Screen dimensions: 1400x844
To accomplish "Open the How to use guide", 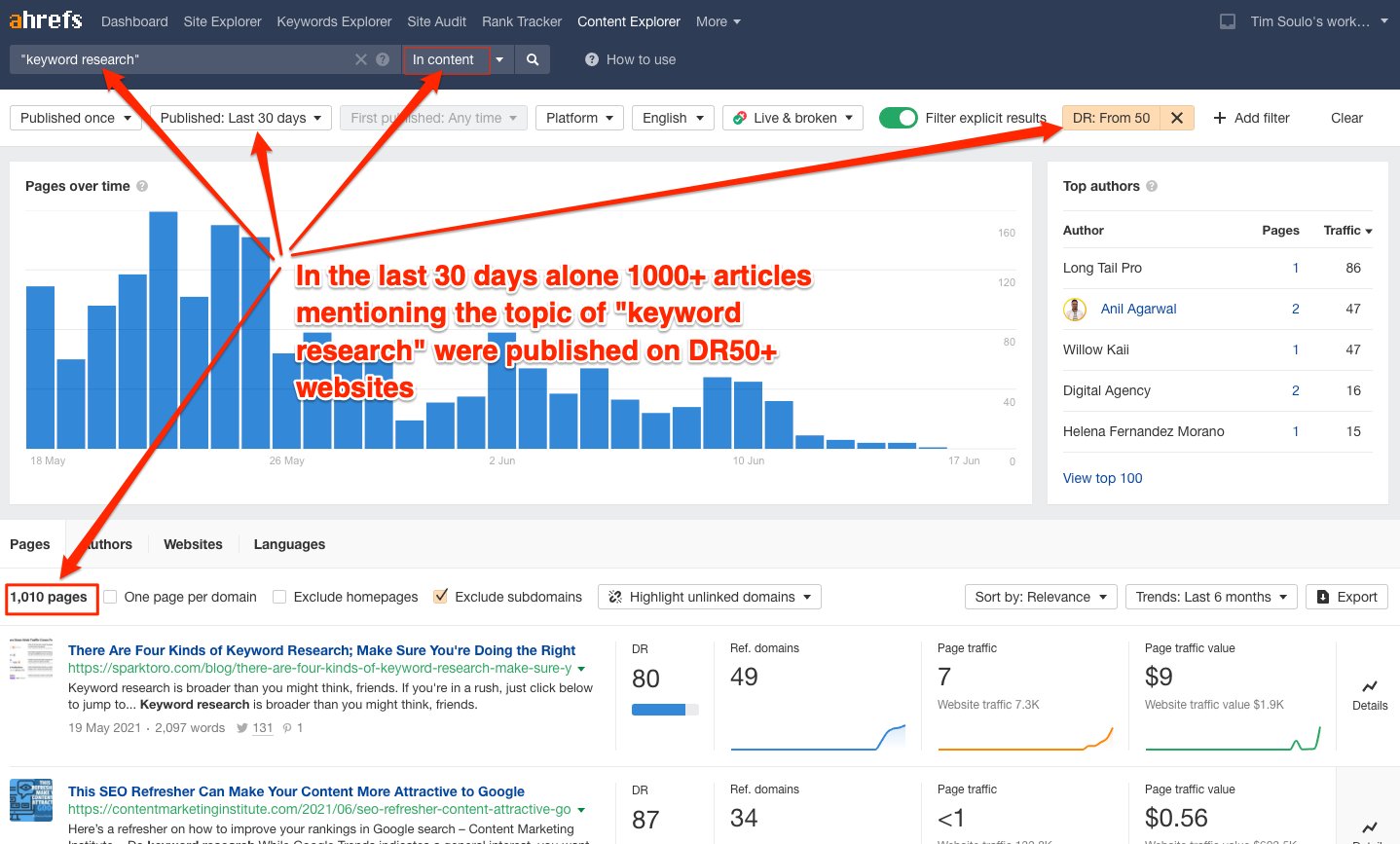I will click(x=630, y=59).
